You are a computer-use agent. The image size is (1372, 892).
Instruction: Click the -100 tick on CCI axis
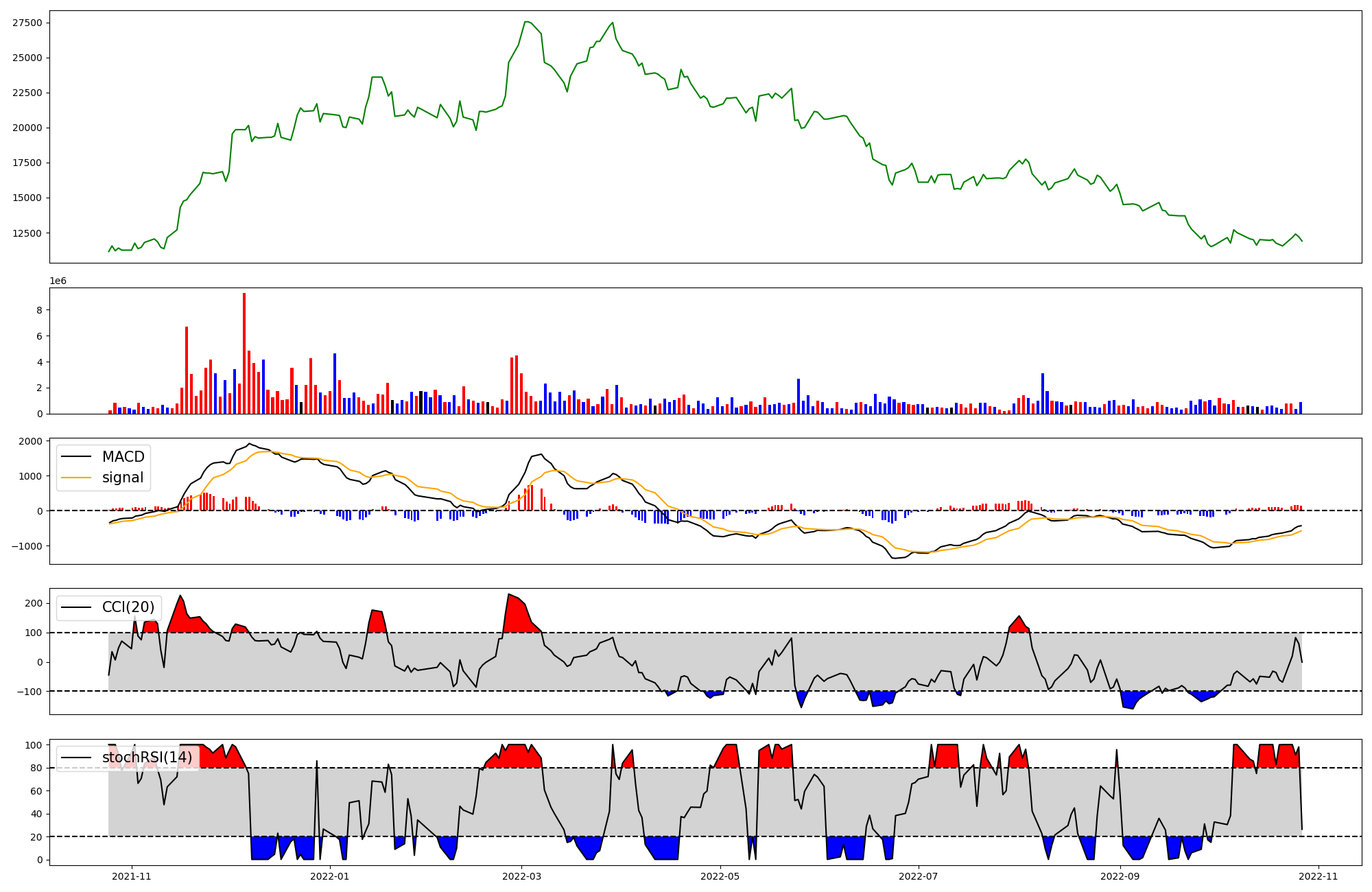click(x=29, y=692)
